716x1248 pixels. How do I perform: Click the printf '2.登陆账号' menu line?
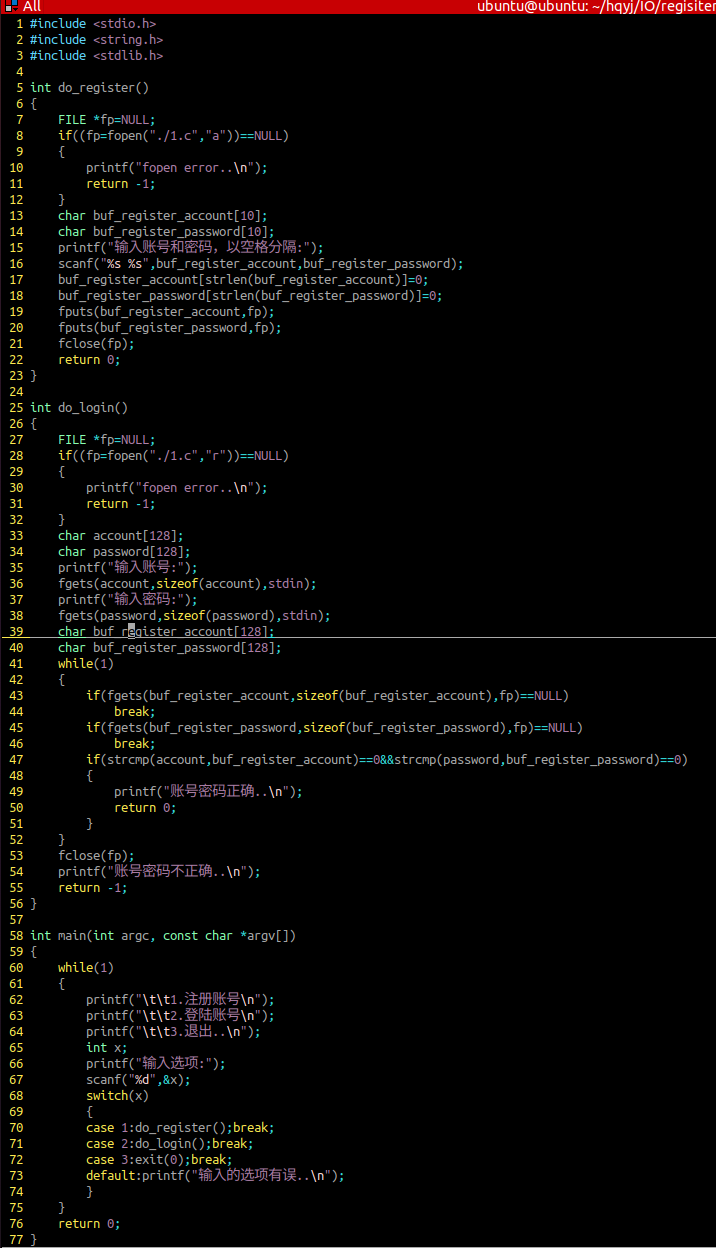click(x=180, y=1016)
